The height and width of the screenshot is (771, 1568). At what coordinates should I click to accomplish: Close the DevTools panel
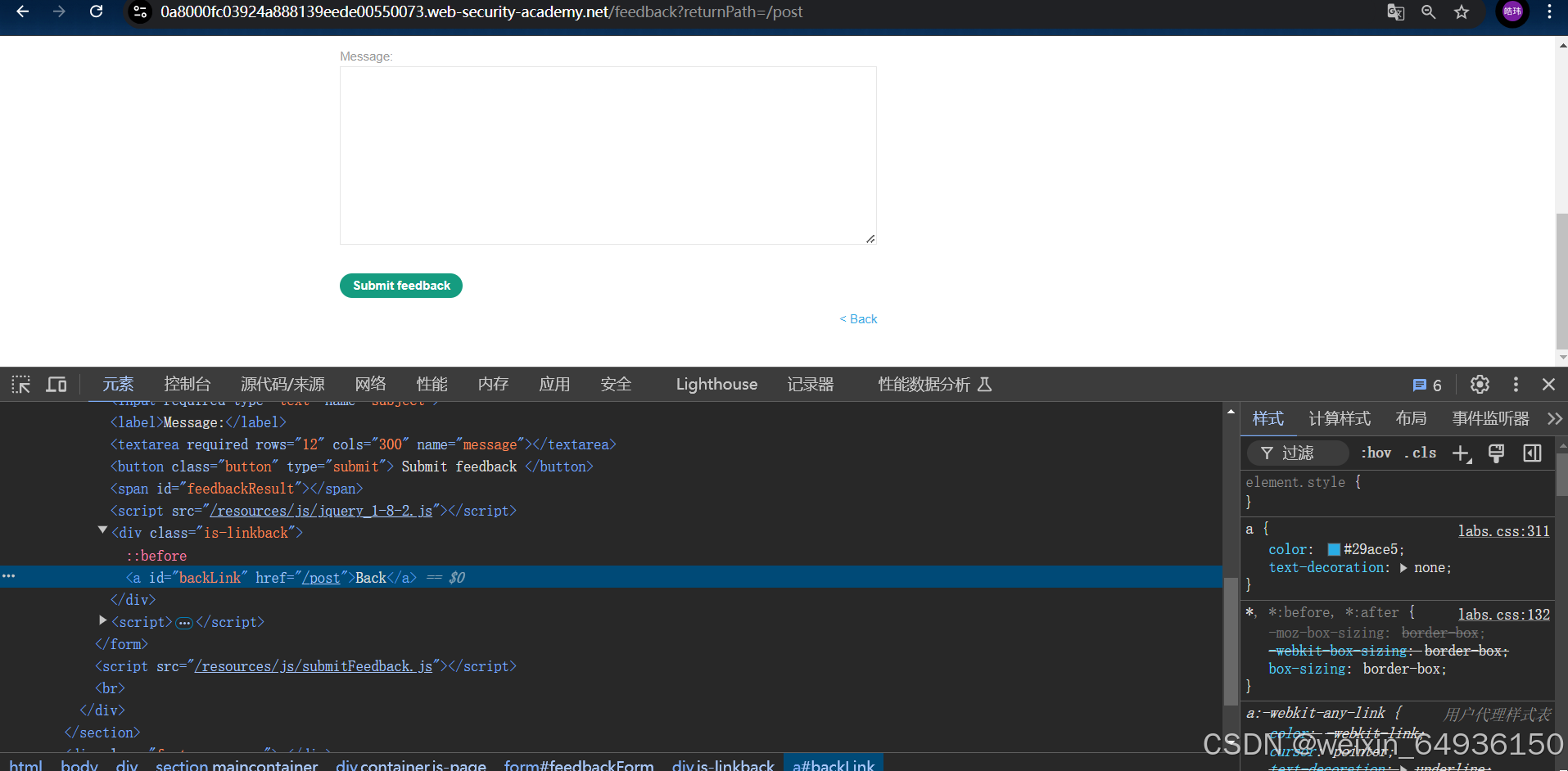point(1548,385)
